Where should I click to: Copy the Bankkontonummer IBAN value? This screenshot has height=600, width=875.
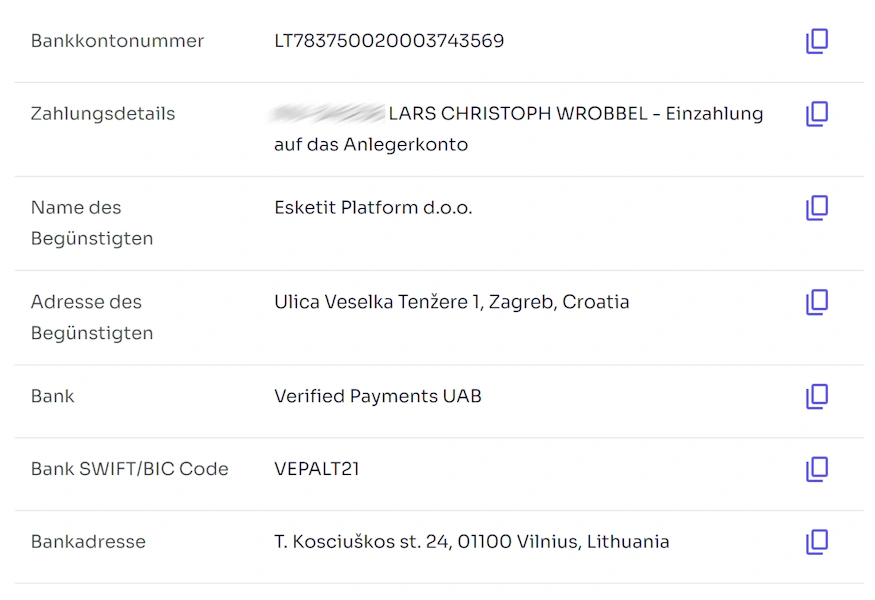pos(817,42)
